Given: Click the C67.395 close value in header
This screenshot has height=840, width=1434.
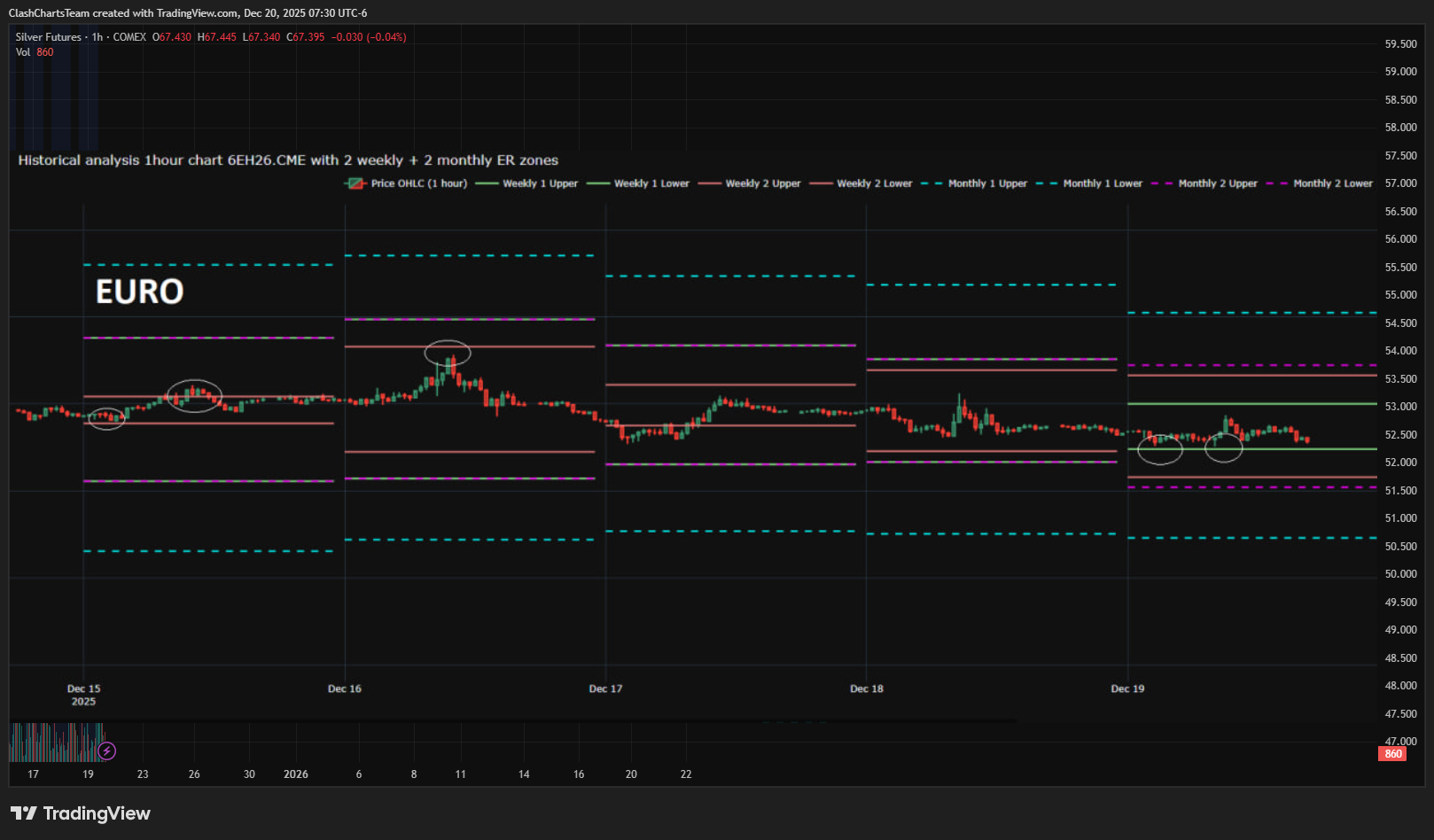Looking at the screenshot, I should (x=306, y=37).
